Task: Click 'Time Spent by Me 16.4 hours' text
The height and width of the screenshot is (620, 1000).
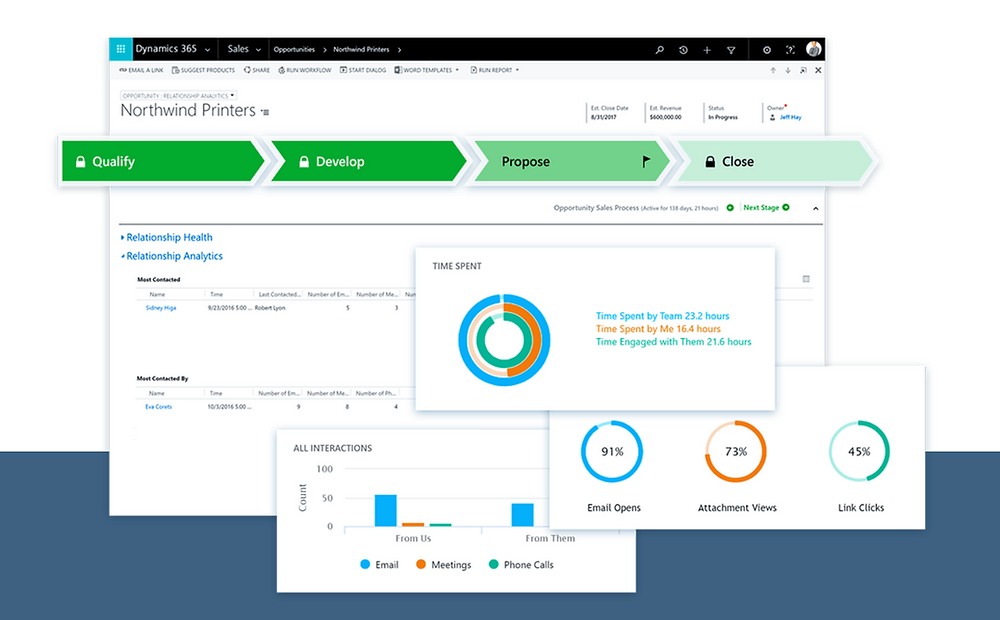Action: [658, 328]
